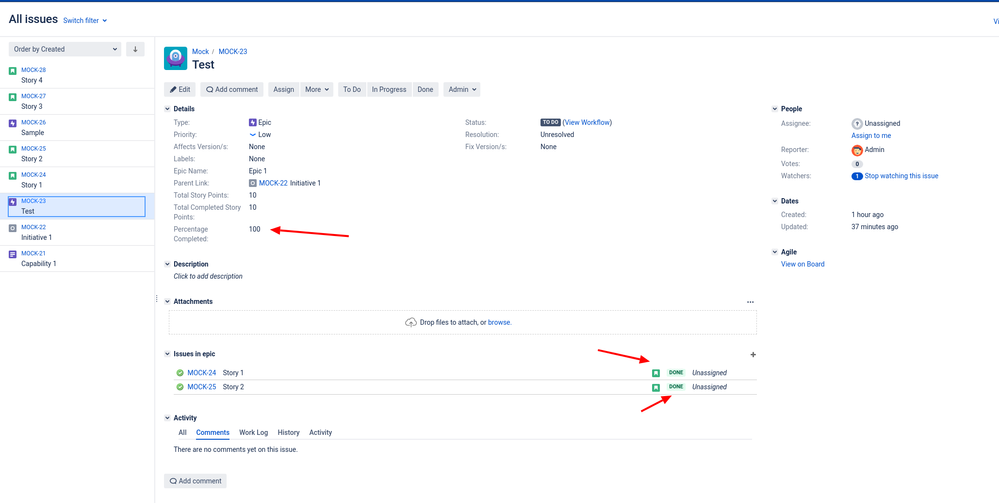Open the Order by Created dropdown

coord(65,49)
